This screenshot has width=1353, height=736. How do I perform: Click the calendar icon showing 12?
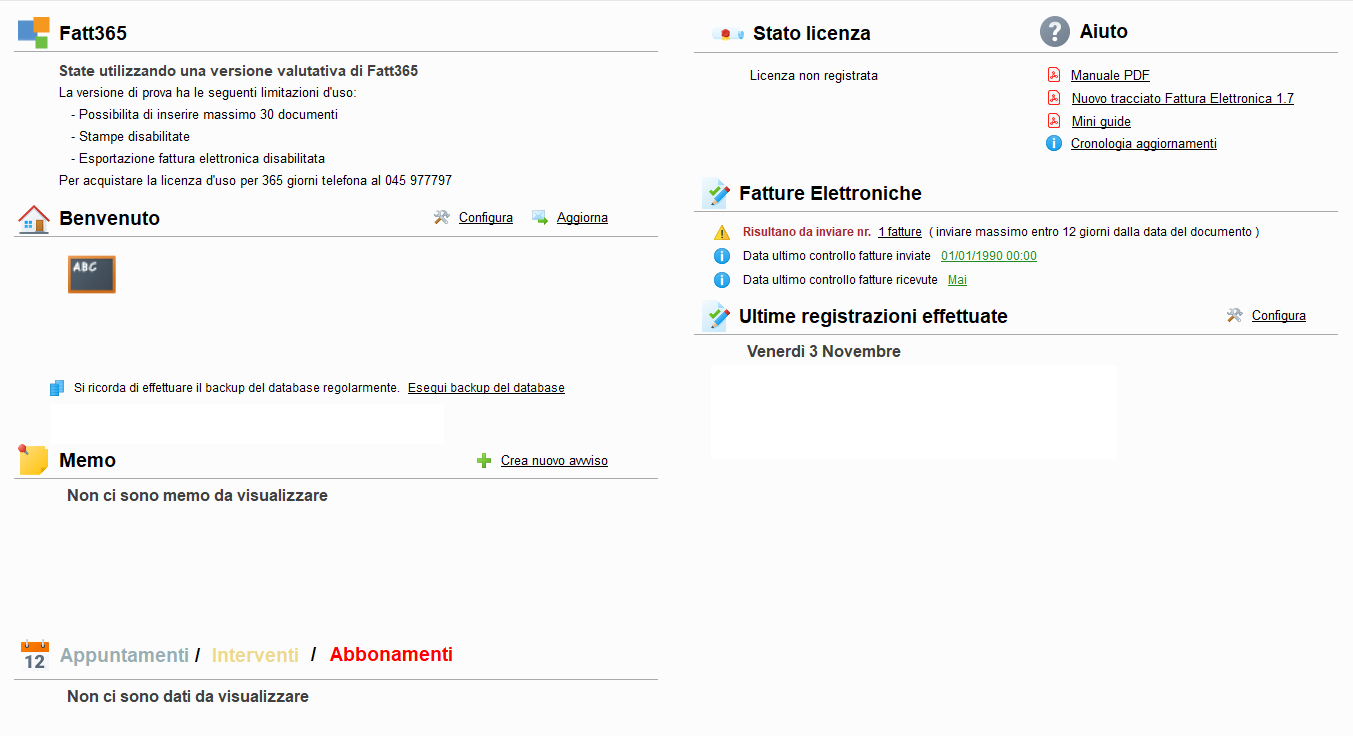pos(35,656)
